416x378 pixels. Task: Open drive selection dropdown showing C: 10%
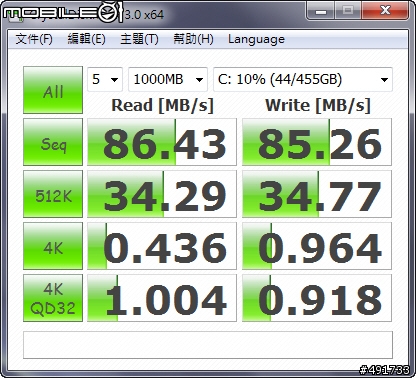[303, 79]
